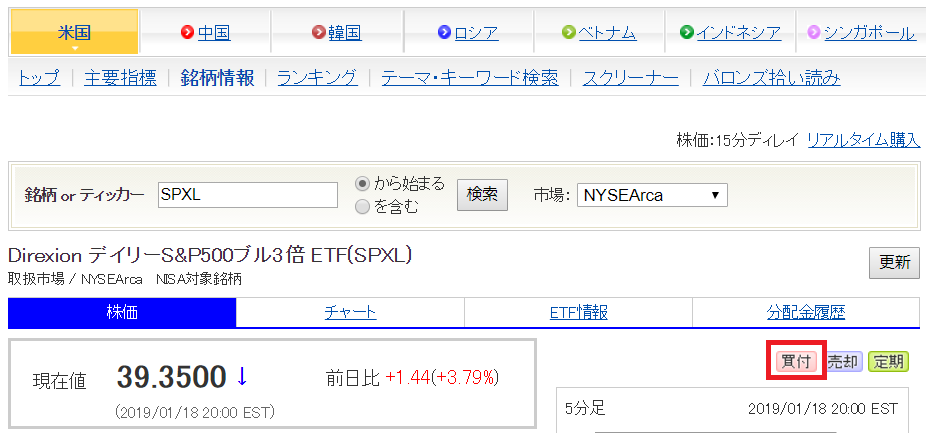
Task: Click the リアルタイム購入 link
Action: pyautogui.click(x=863, y=140)
